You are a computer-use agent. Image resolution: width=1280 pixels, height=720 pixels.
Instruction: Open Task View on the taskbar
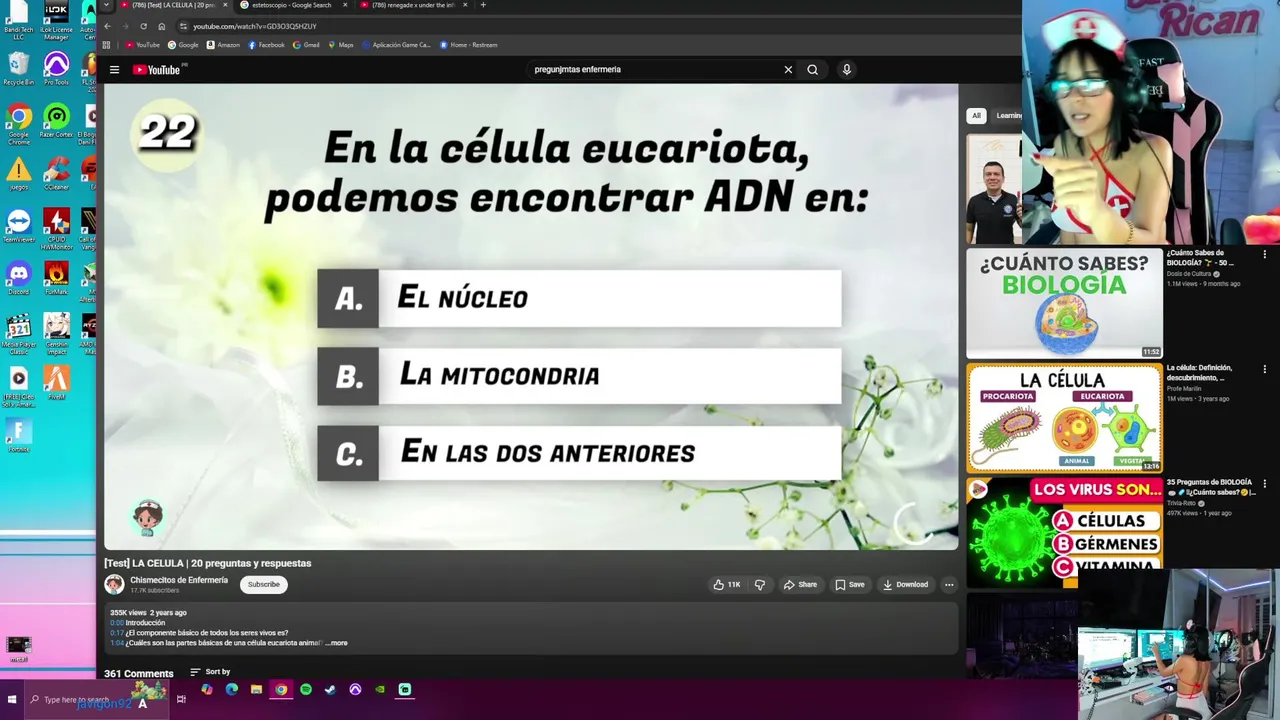tap(181, 699)
